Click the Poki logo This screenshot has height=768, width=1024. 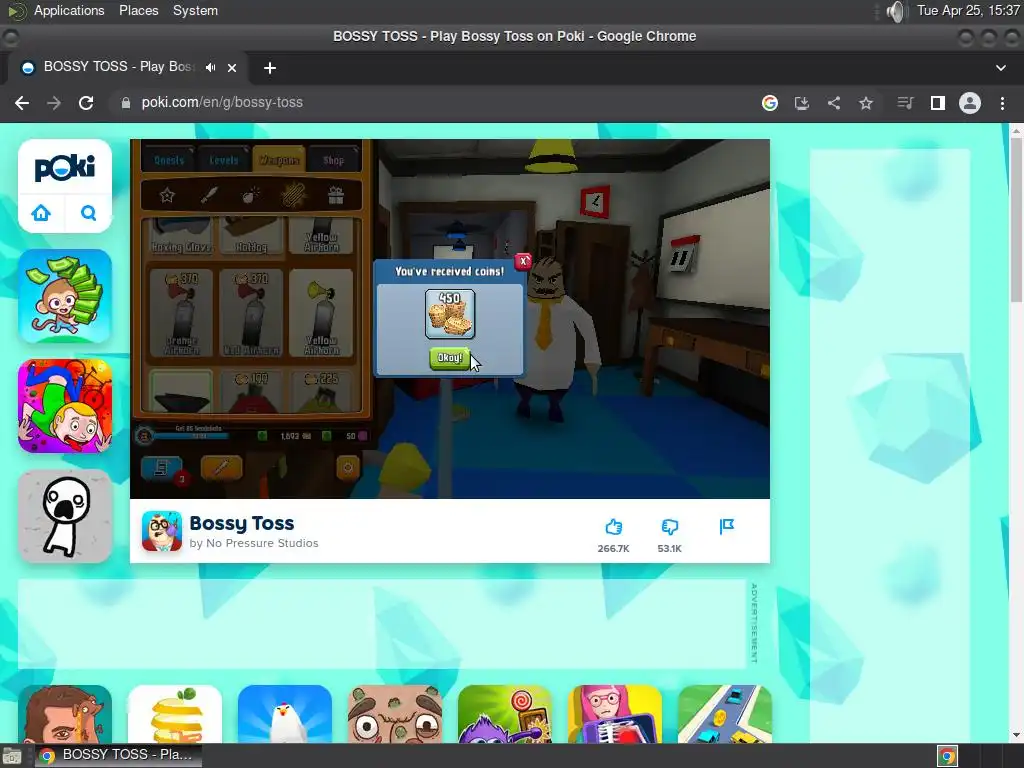65,168
